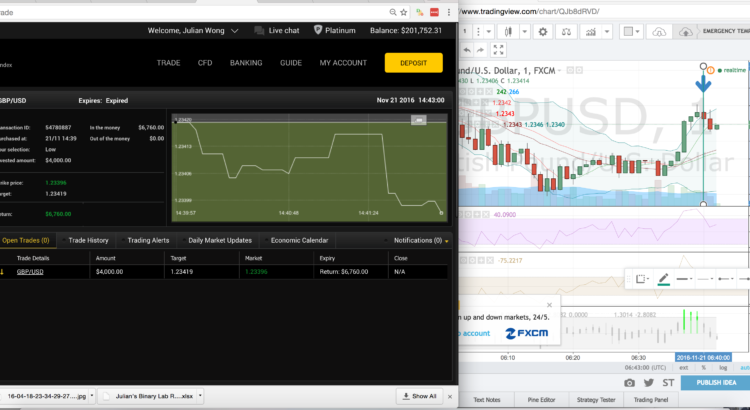Open the line template dropdown in drawing toolbar
Screen dimensions: 750x410
point(642,279)
